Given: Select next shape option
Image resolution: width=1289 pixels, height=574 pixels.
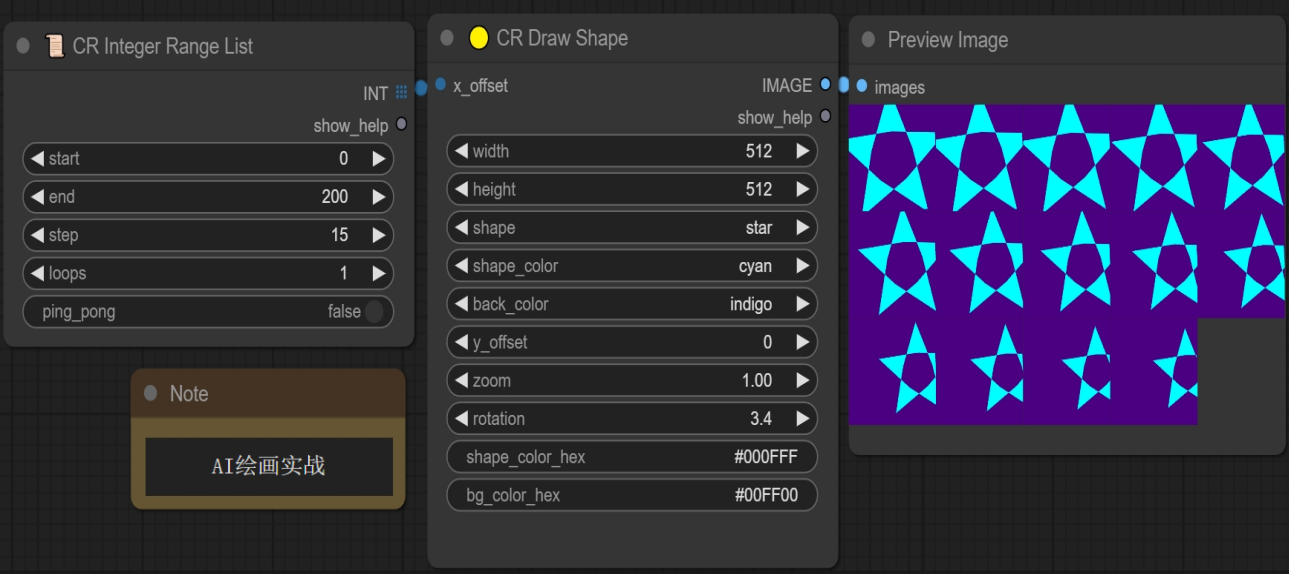Looking at the screenshot, I should [802, 228].
